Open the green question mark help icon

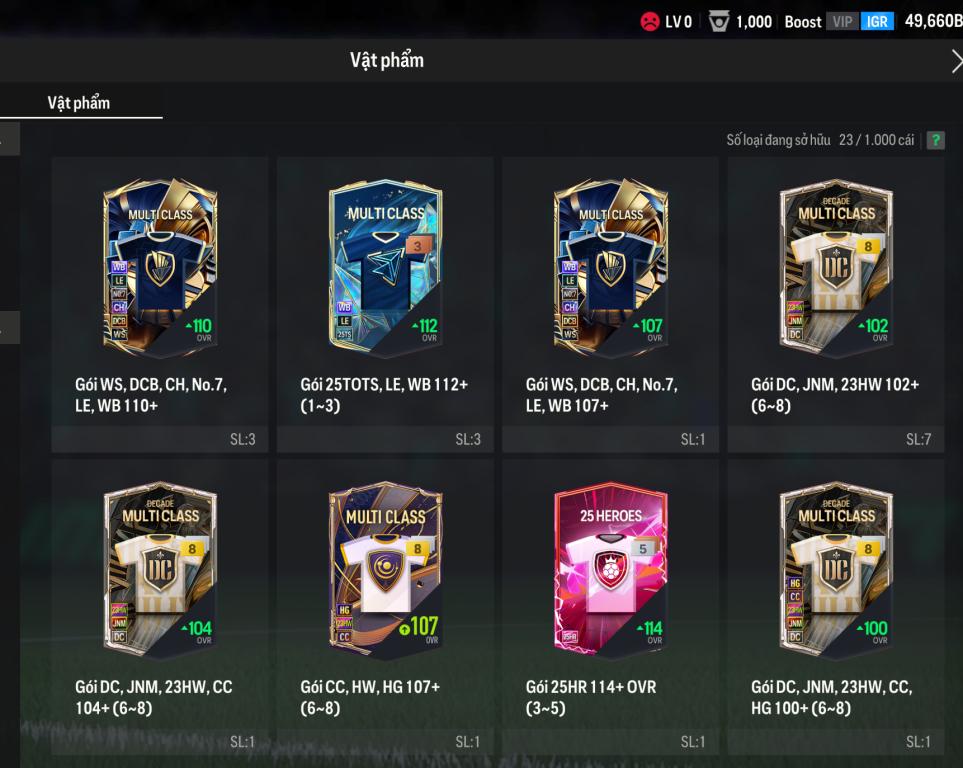point(935,140)
